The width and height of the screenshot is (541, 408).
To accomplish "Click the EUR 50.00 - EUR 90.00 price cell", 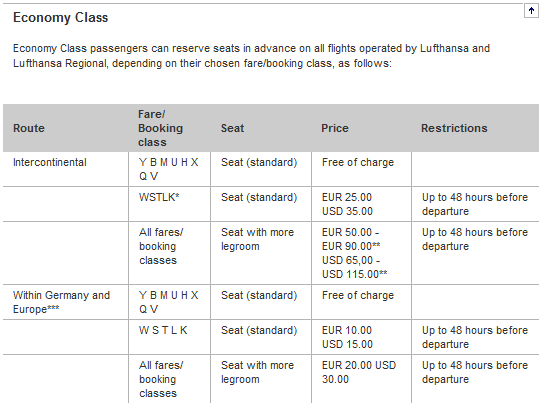I will coord(354,253).
